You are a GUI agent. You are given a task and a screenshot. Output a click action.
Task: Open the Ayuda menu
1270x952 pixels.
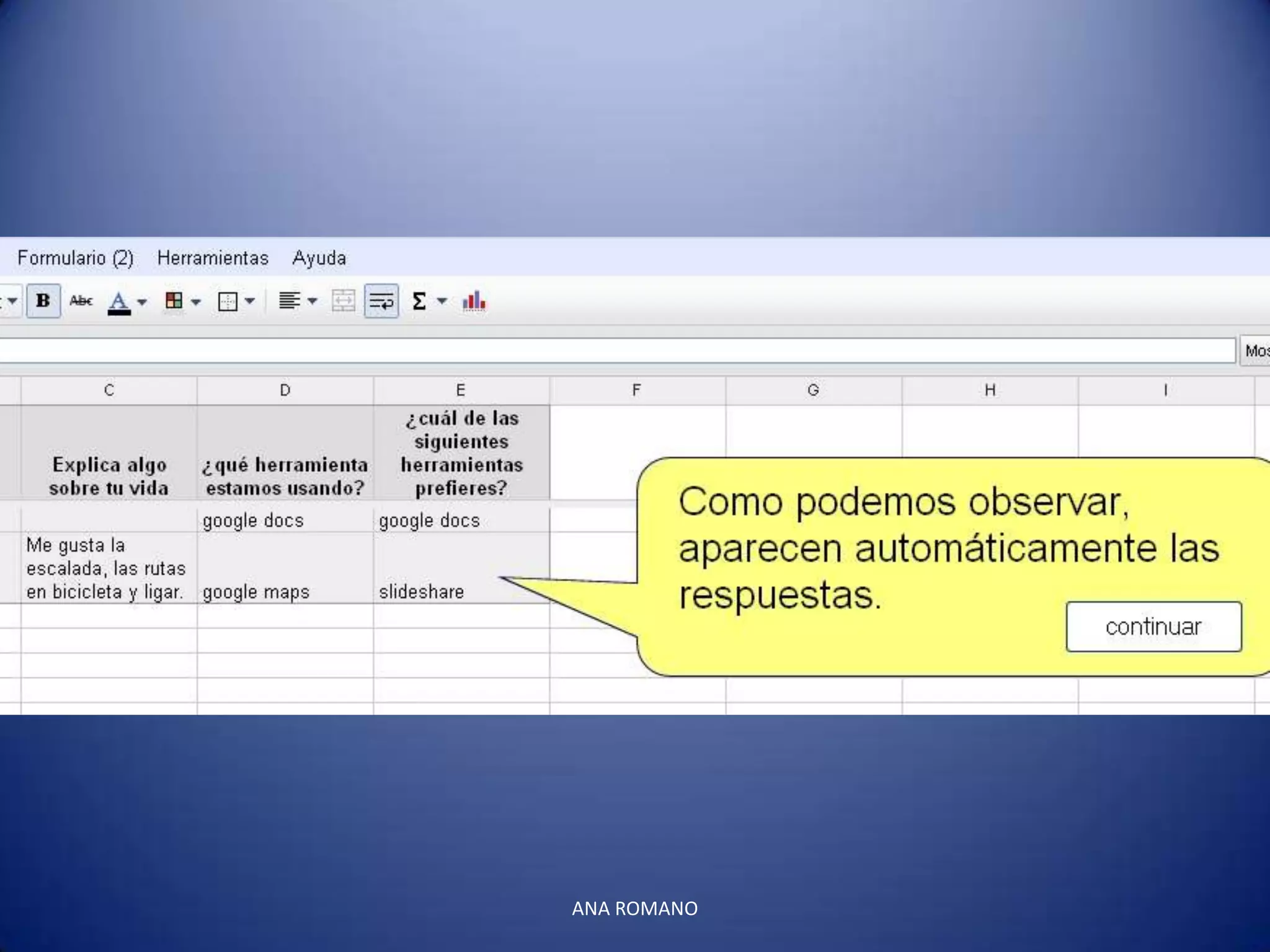[x=319, y=258]
